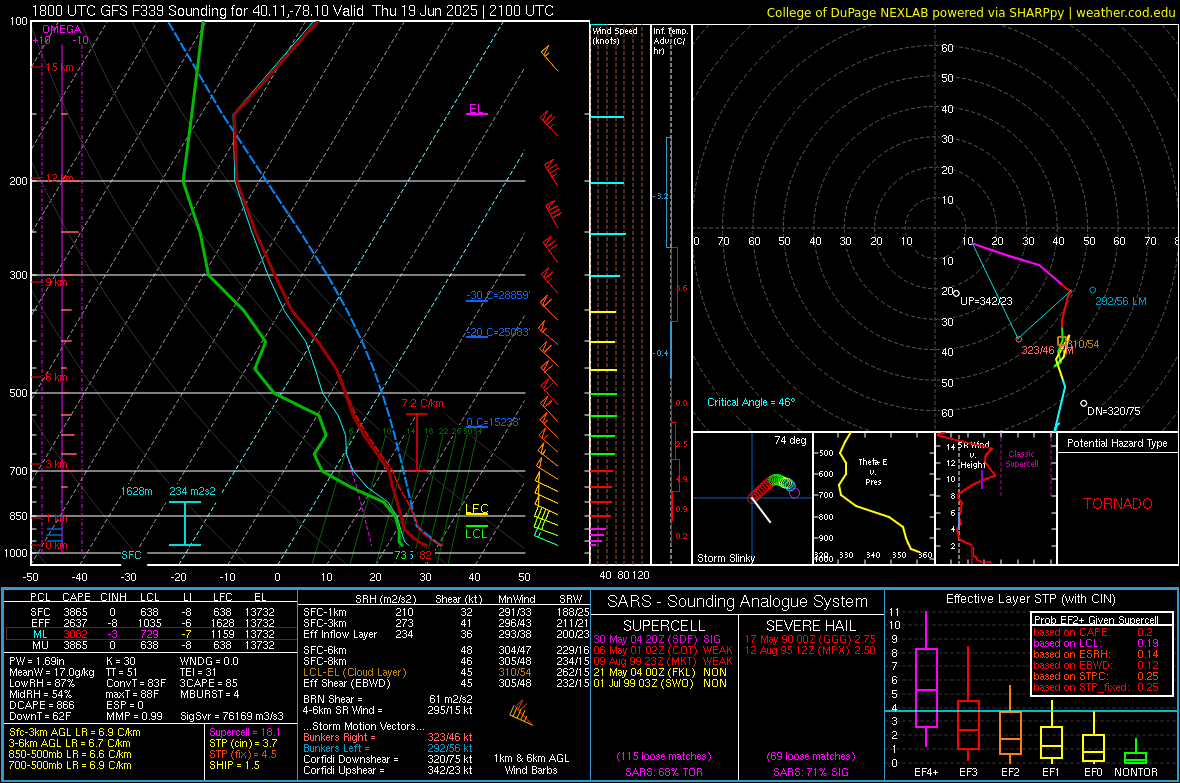The width and height of the screenshot is (1180, 783).
Task: Click the '-20 C=25083' height label
Action: pyautogui.click(x=498, y=332)
